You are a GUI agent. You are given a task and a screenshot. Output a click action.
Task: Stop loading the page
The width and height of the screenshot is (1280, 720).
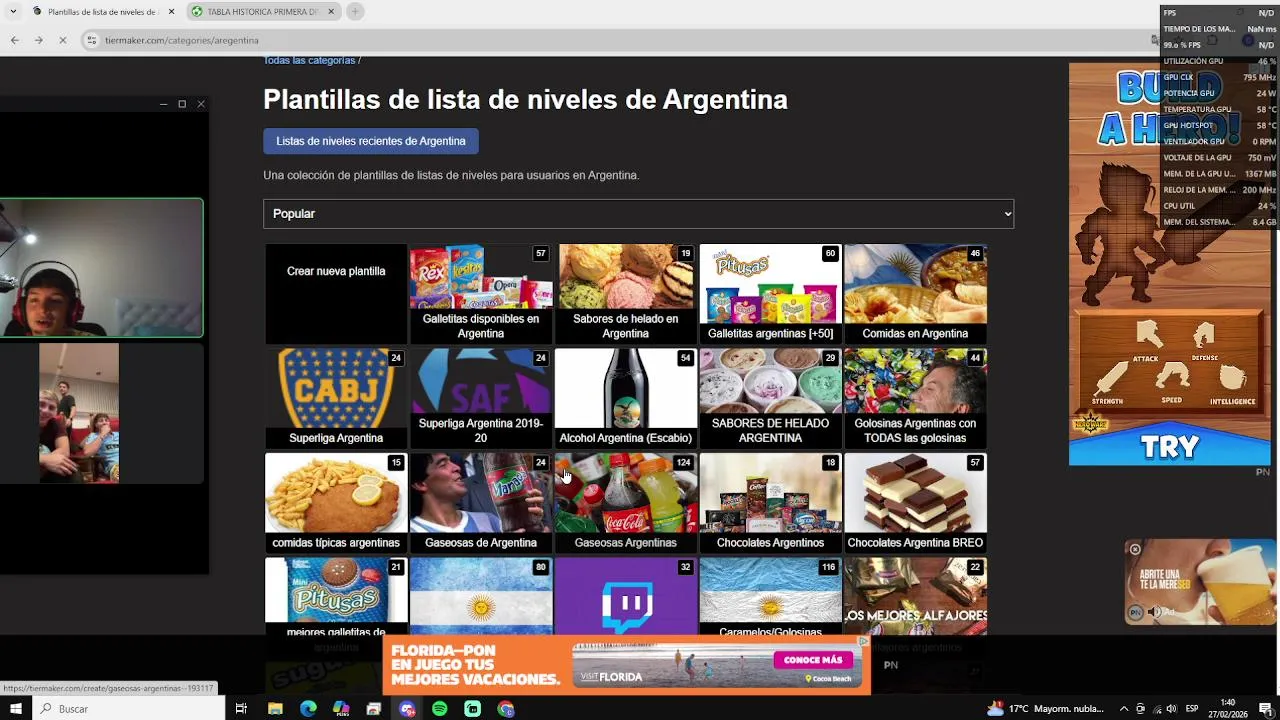tap(62, 40)
